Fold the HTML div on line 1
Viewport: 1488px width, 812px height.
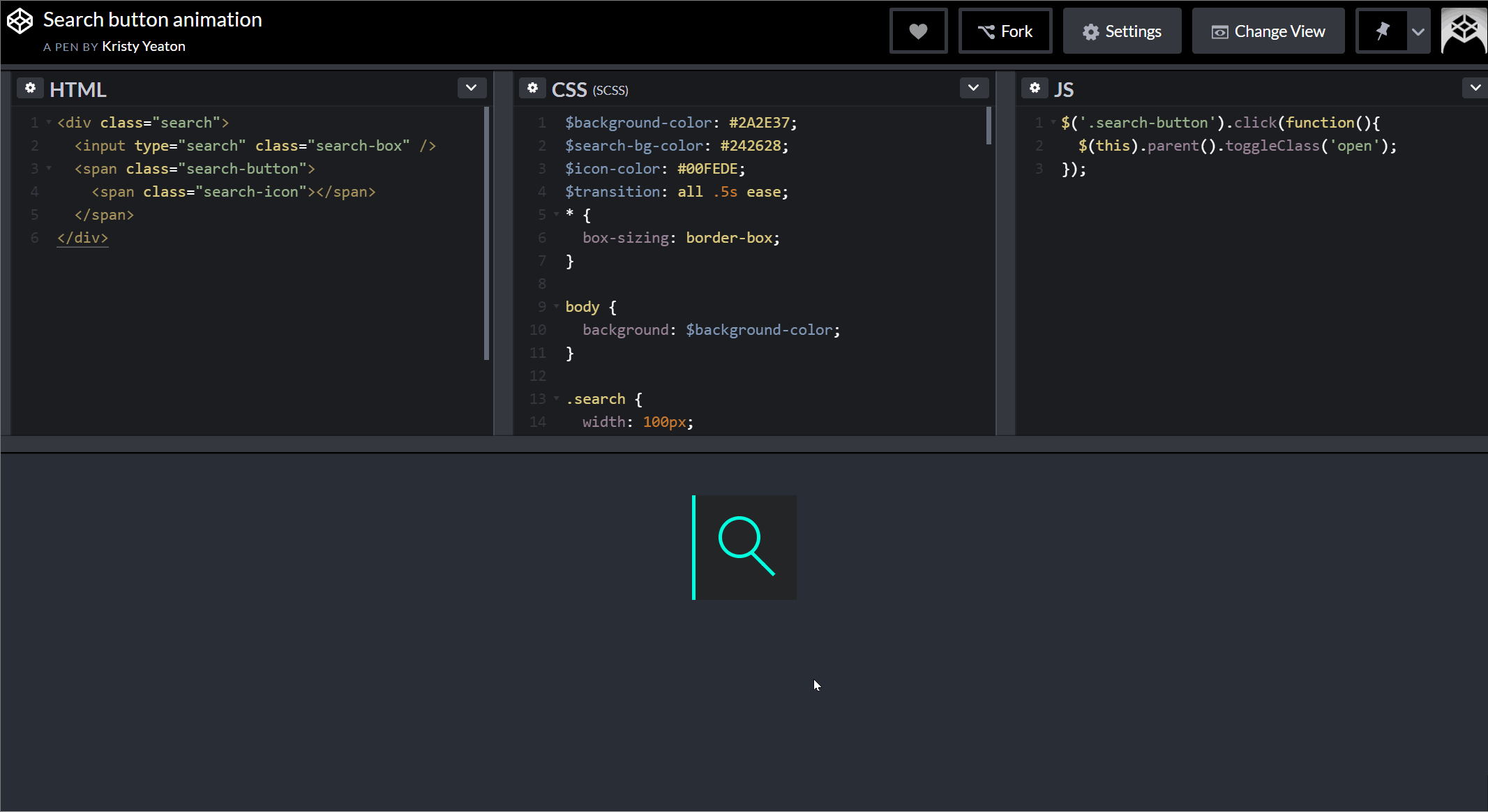pyautogui.click(x=49, y=123)
